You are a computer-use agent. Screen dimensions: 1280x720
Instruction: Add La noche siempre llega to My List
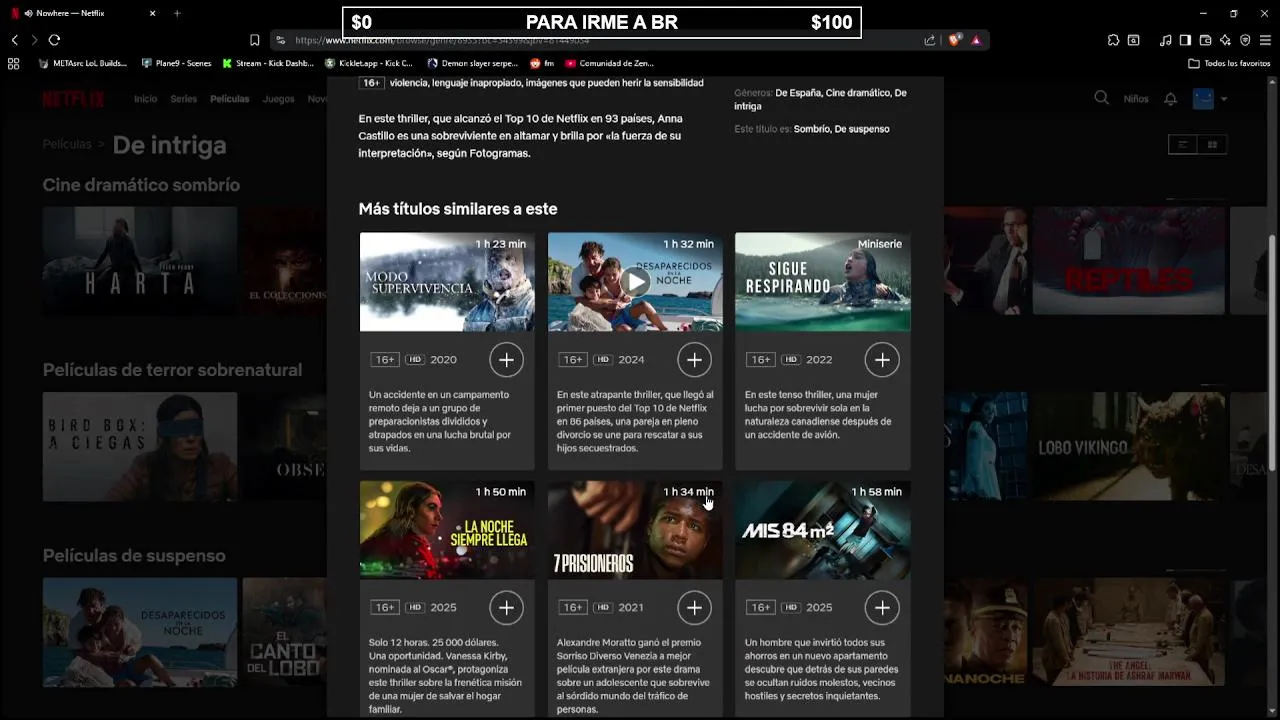click(x=506, y=607)
